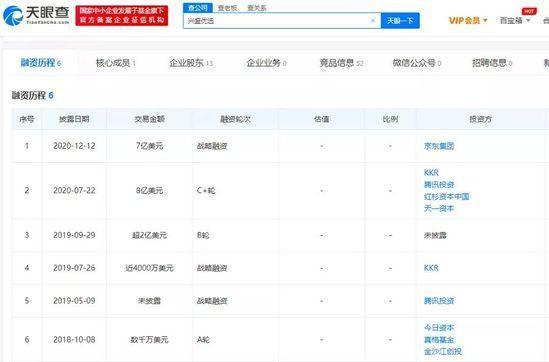Open investor link 金沙江创投
This screenshot has width=549, height=362.
coord(443,351)
